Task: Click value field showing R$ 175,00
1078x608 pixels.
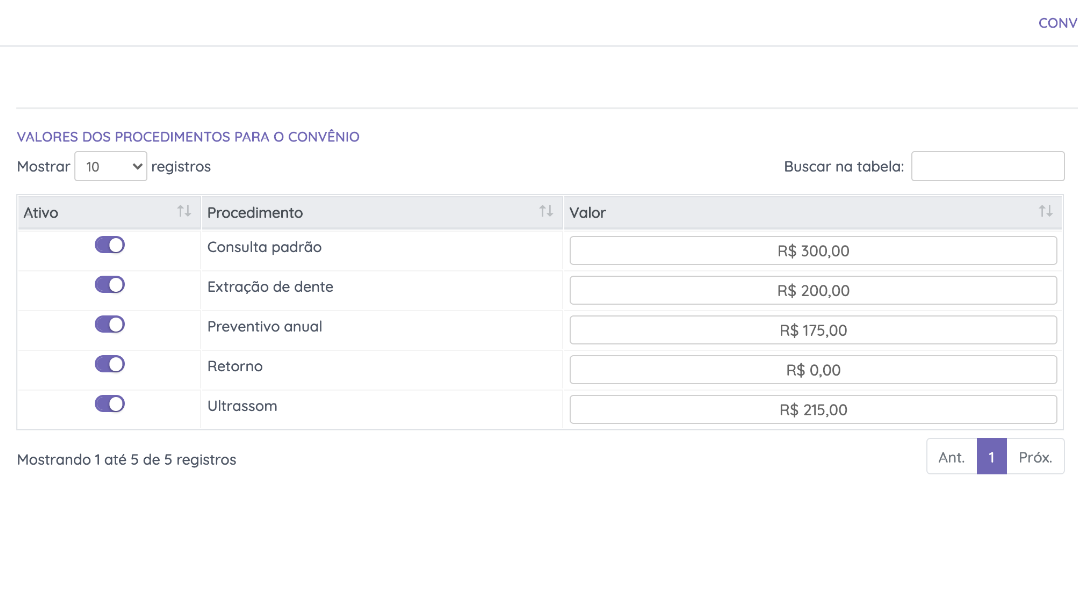Action: pos(813,330)
